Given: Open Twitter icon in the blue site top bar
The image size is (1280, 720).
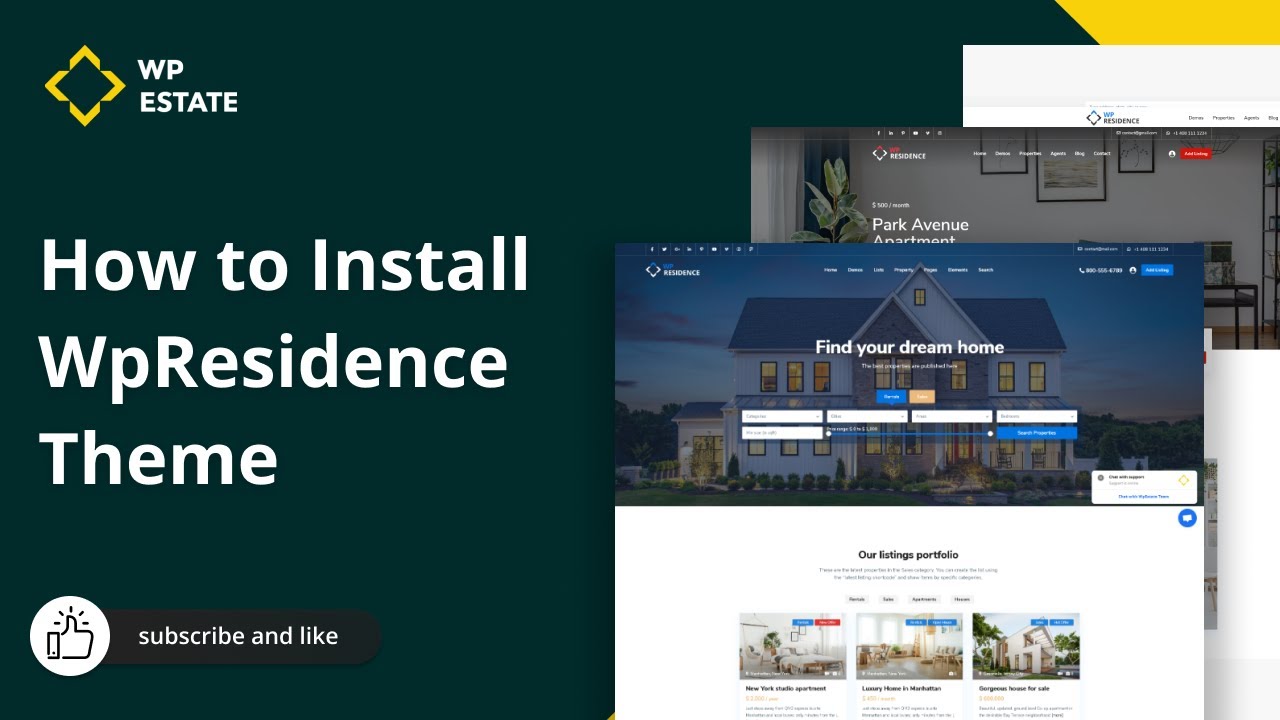Looking at the screenshot, I should tap(664, 249).
